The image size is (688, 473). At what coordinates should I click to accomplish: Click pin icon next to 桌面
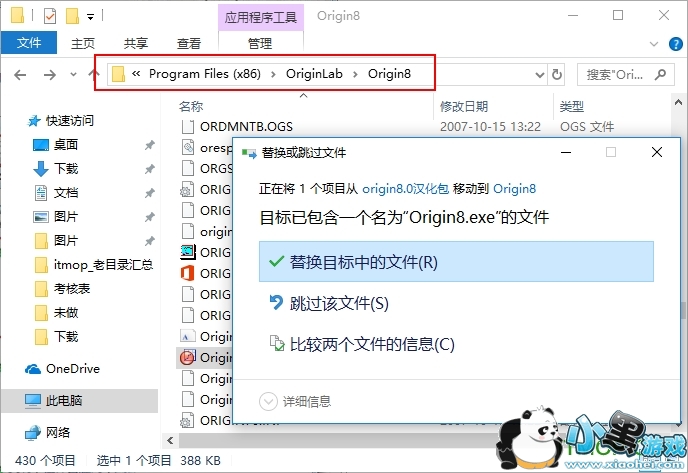tap(150, 145)
